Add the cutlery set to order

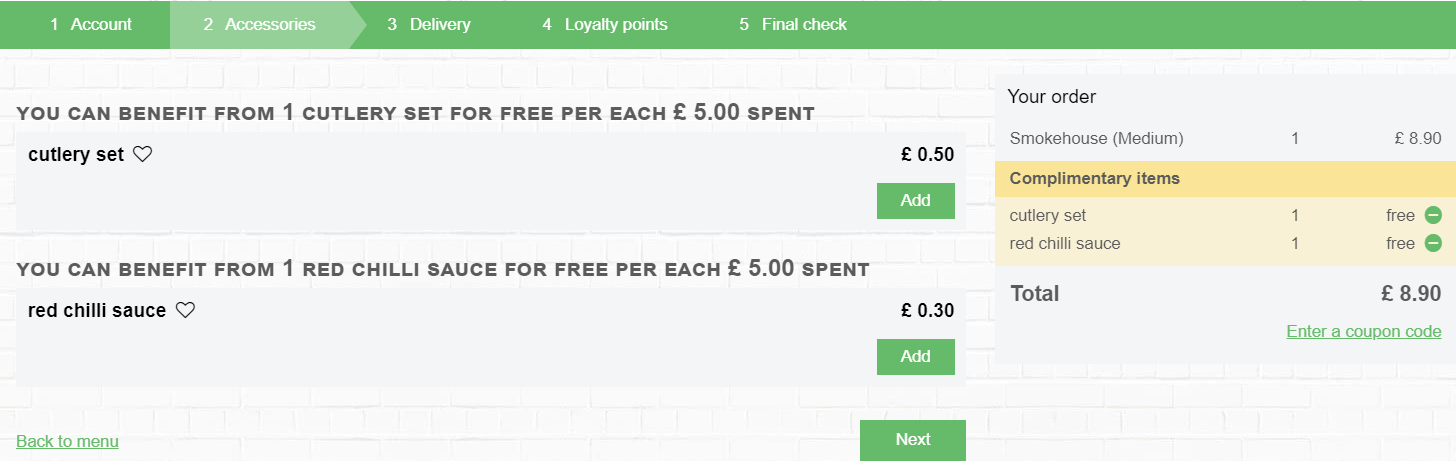coord(915,200)
